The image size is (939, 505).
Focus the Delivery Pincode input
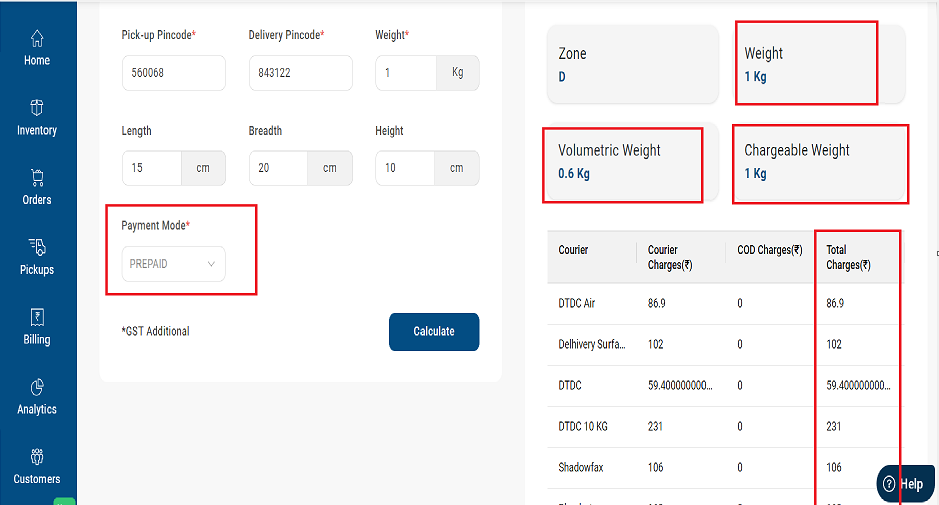300,73
